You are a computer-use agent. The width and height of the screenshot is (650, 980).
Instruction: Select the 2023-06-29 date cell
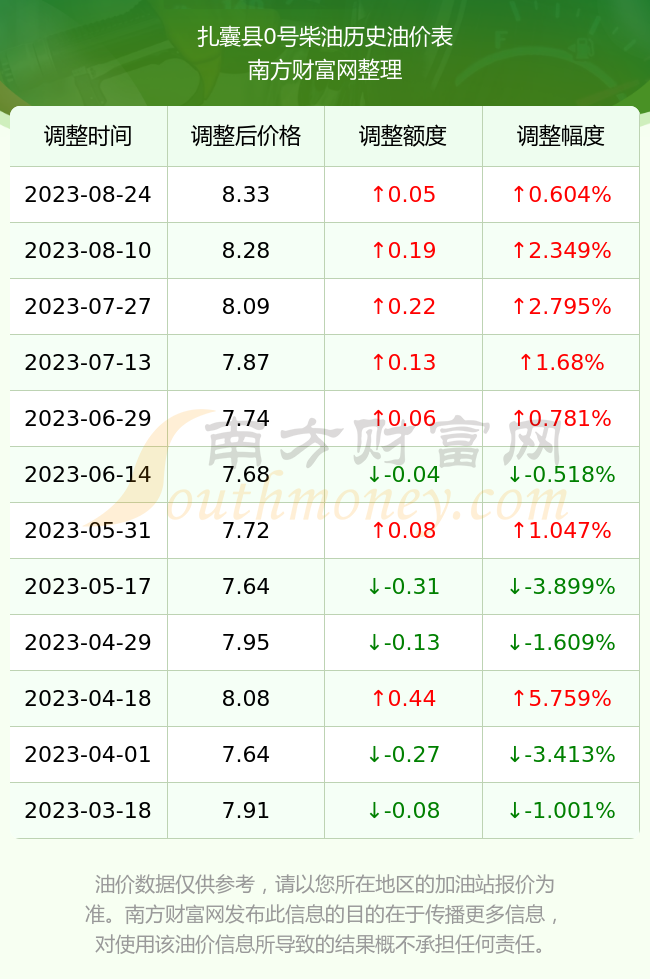[x=88, y=418]
